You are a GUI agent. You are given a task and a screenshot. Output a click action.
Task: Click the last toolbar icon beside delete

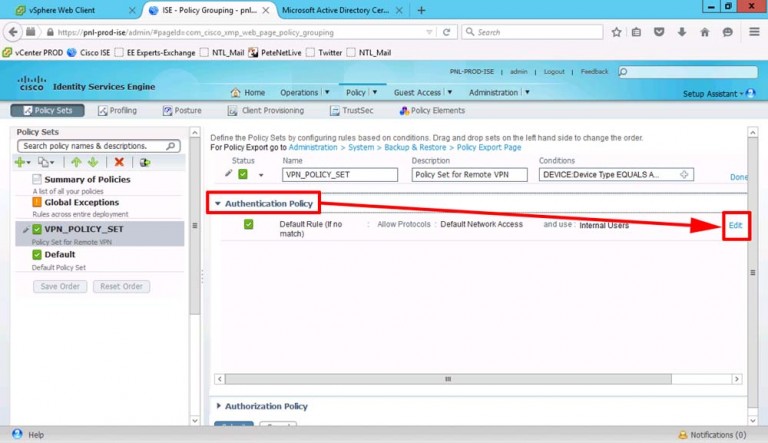[x=144, y=162]
